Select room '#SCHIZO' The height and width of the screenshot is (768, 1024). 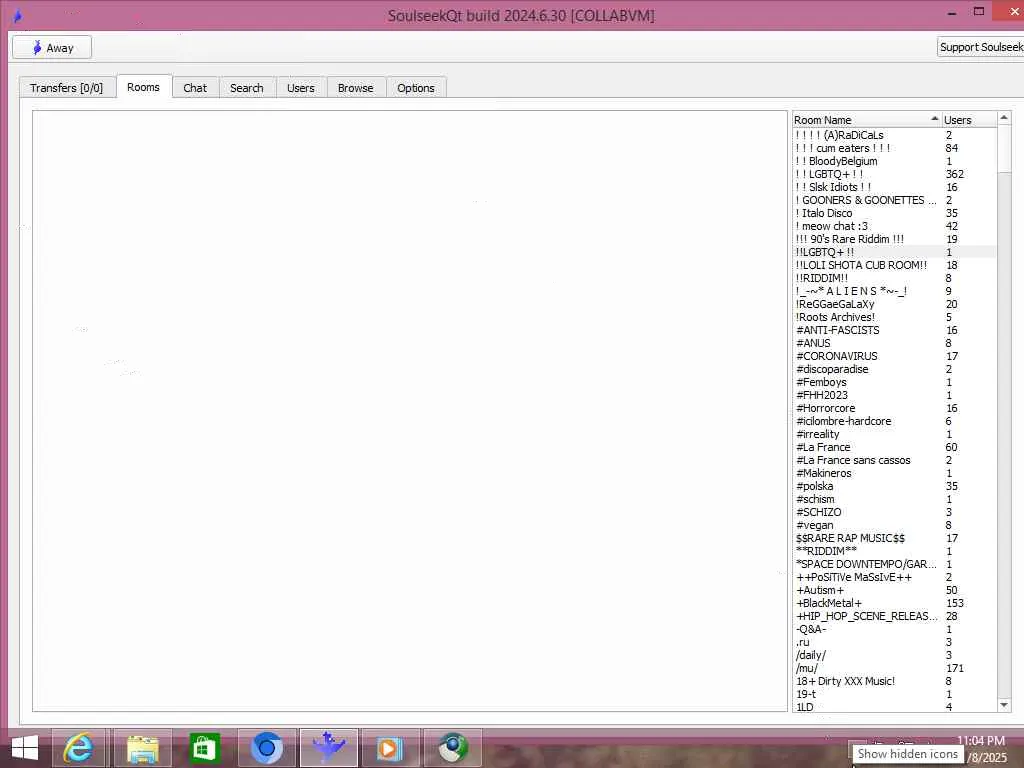point(894,513)
